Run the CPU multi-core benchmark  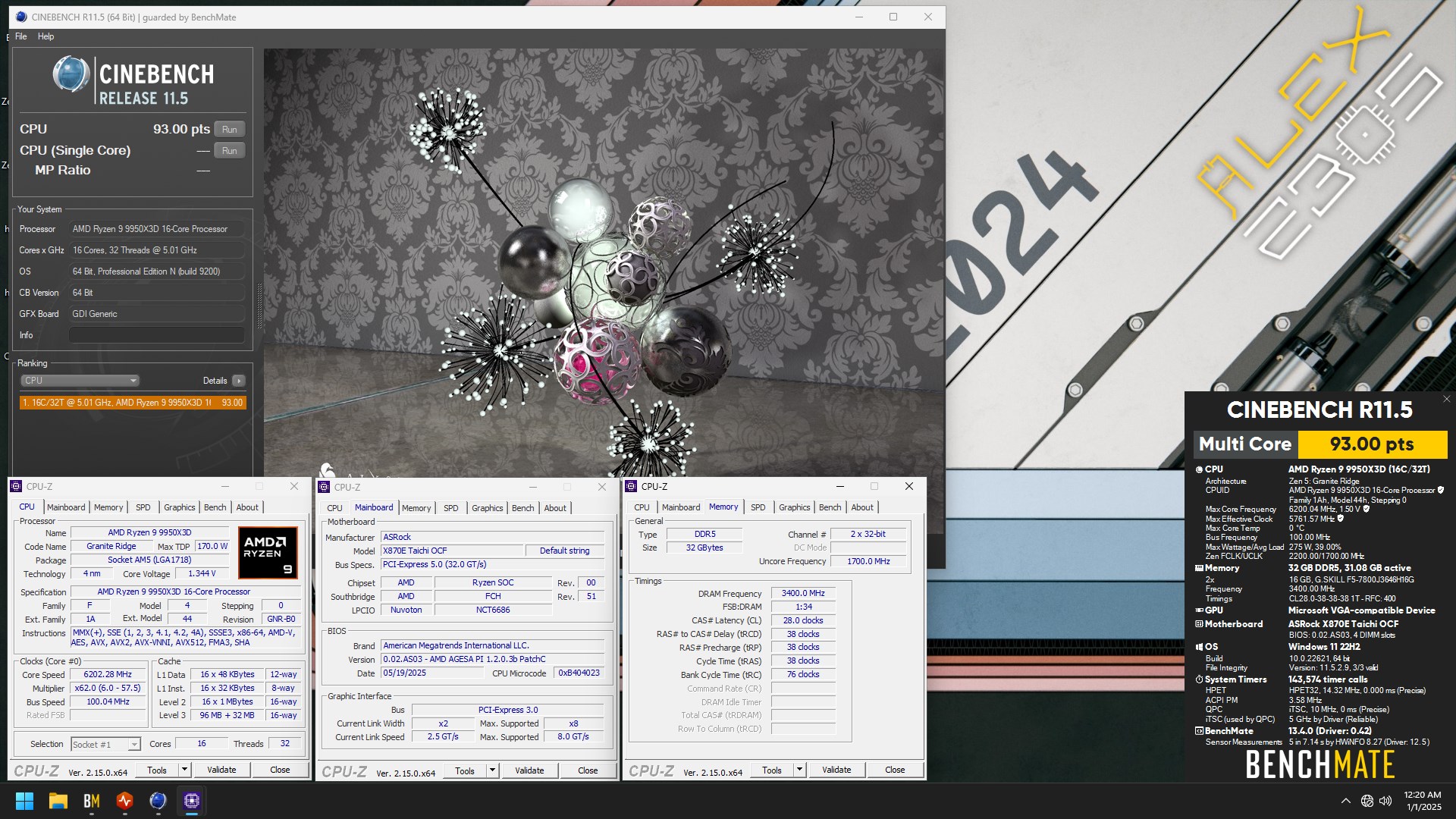230,130
